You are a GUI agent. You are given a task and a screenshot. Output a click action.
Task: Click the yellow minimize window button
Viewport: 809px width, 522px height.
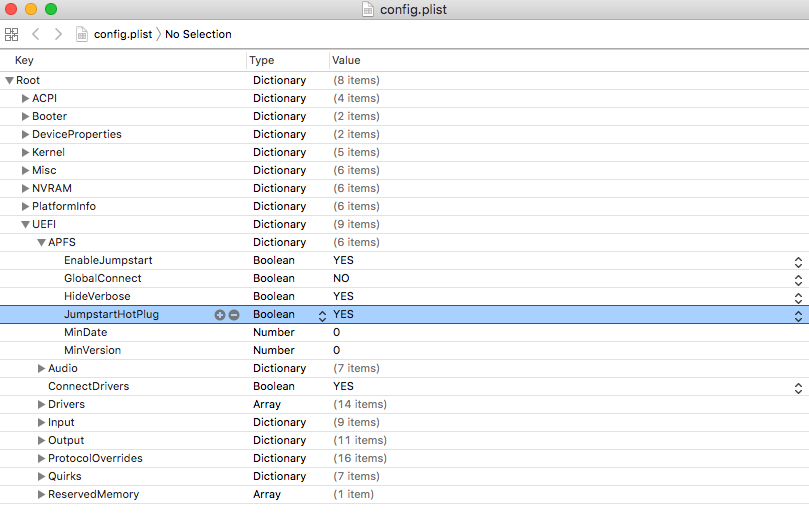[x=31, y=9]
